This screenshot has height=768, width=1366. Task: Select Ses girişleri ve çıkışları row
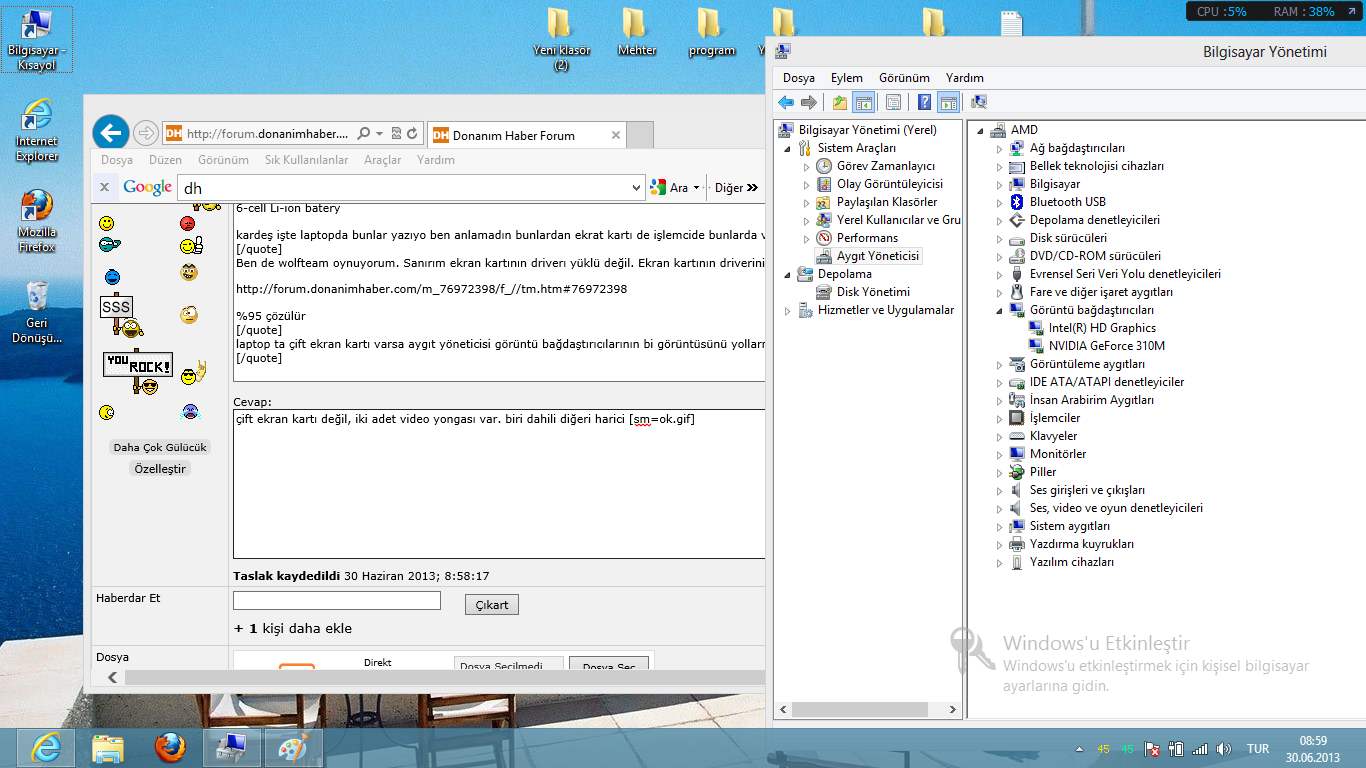pyautogui.click(x=1087, y=490)
